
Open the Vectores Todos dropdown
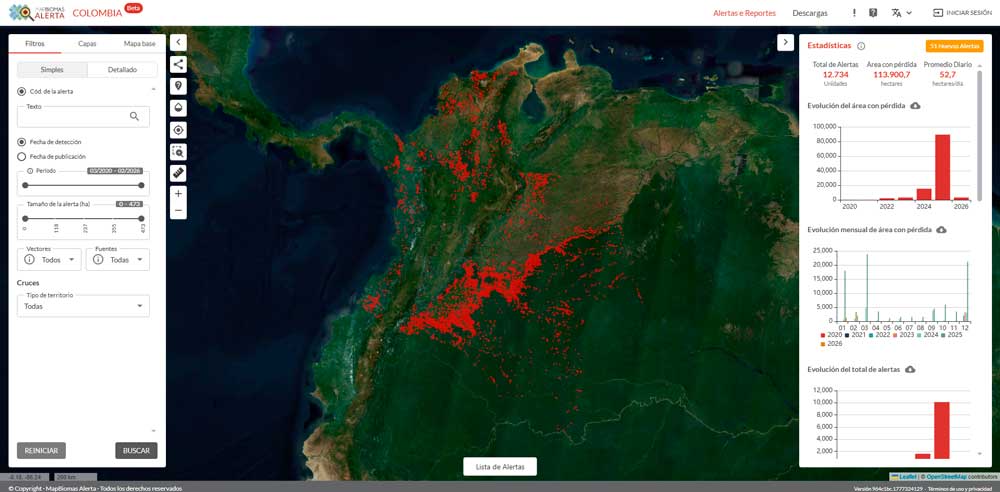click(49, 259)
